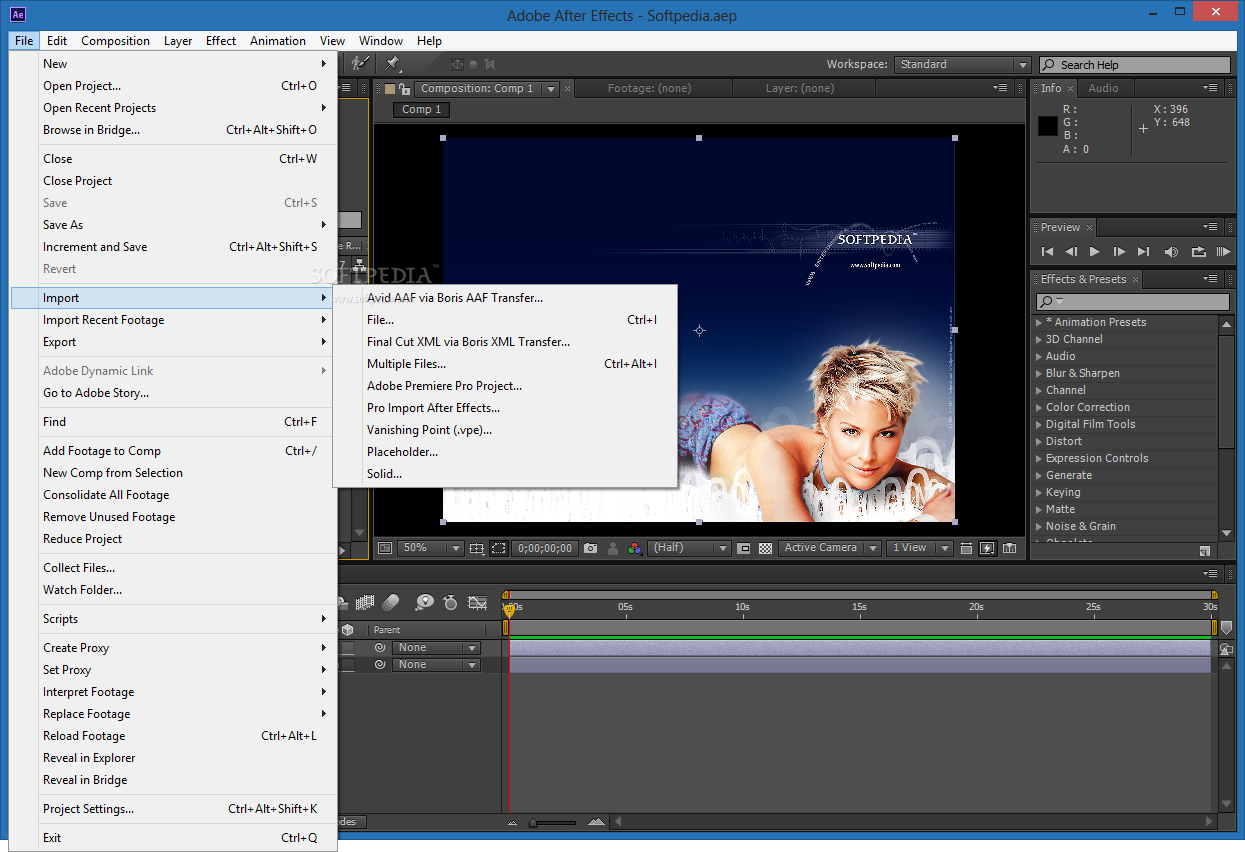Step forward one frame in Preview panel
The image size is (1245, 852).
(1119, 252)
